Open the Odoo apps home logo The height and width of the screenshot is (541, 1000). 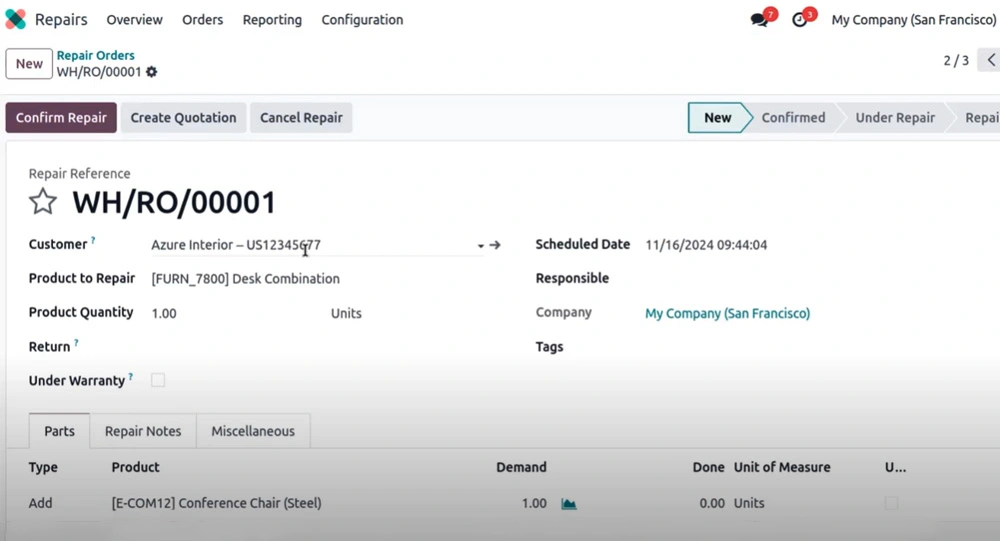tap(15, 19)
